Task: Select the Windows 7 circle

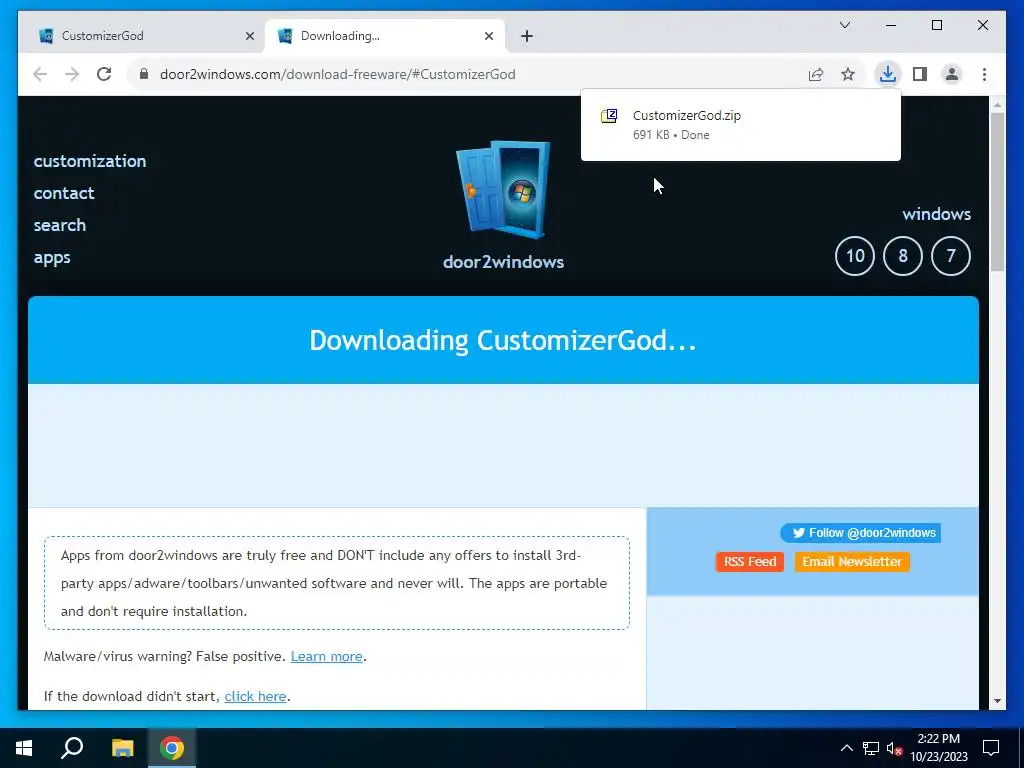Action: click(x=950, y=256)
